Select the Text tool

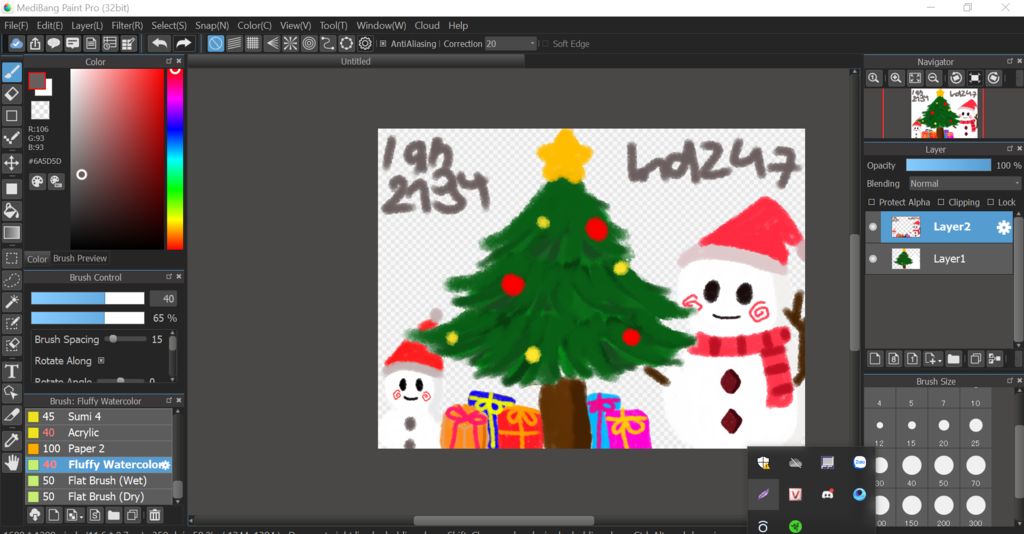(x=12, y=371)
